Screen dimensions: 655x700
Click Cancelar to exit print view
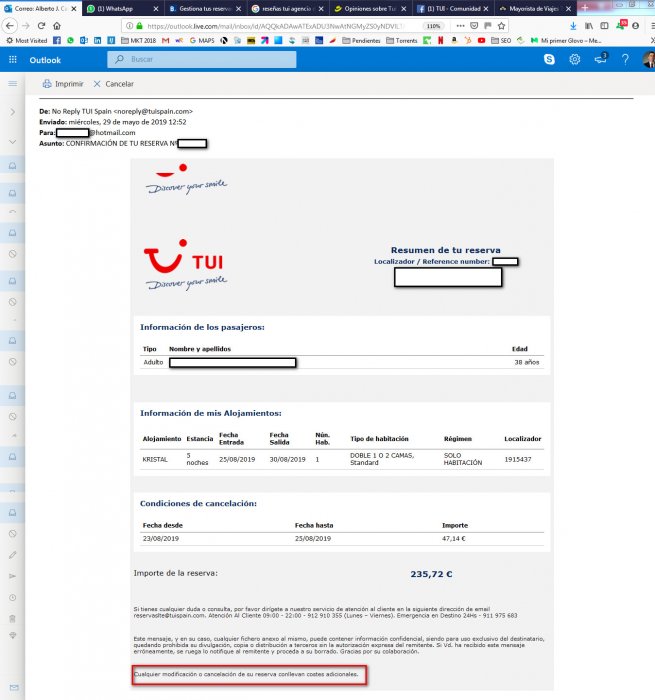(113, 83)
